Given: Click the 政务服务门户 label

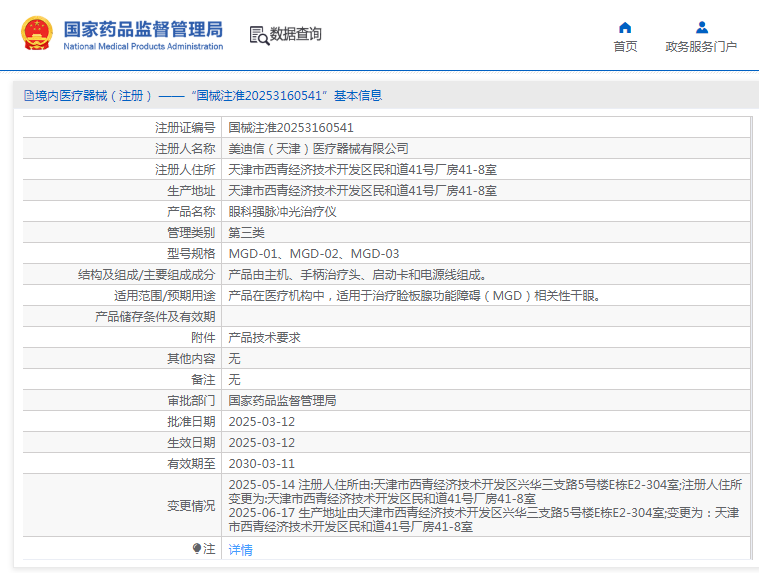Looking at the screenshot, I should 701,46.
